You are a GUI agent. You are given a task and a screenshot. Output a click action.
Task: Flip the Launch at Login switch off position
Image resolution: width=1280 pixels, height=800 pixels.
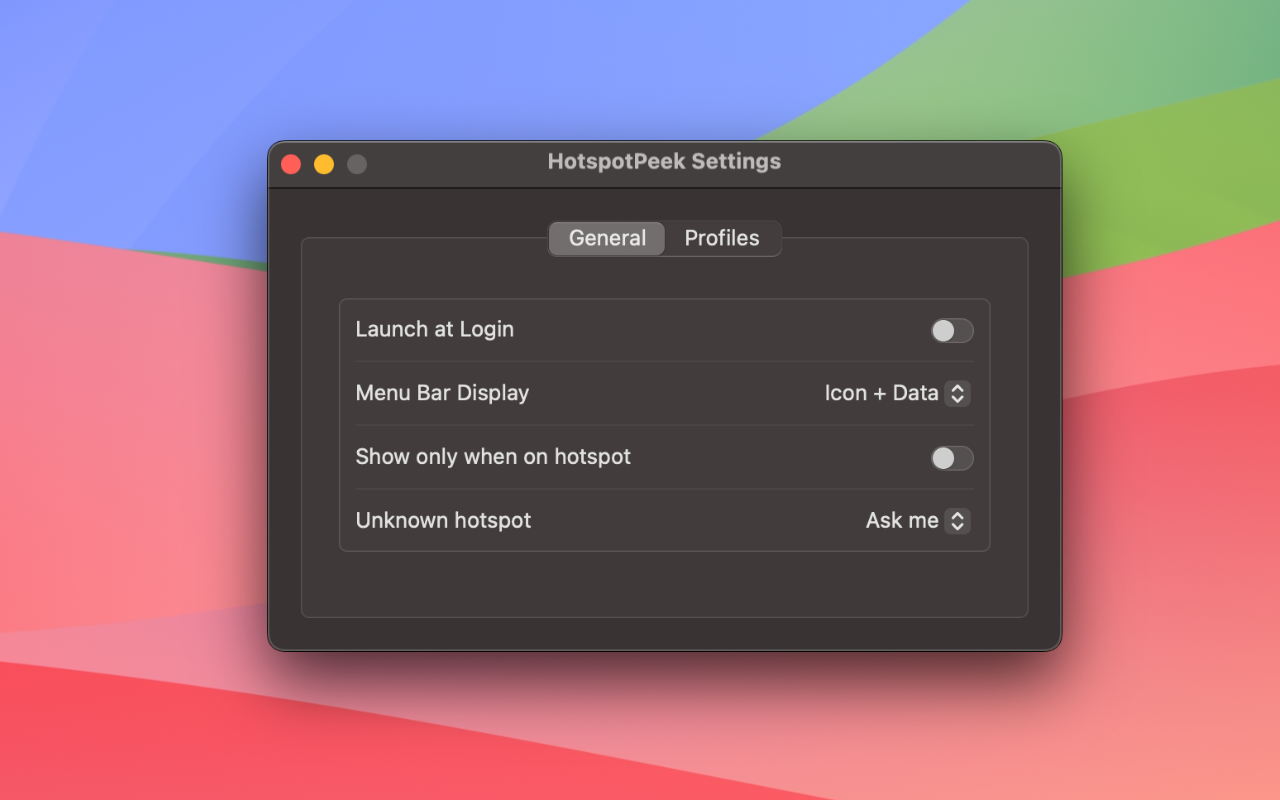coord(951,330)
